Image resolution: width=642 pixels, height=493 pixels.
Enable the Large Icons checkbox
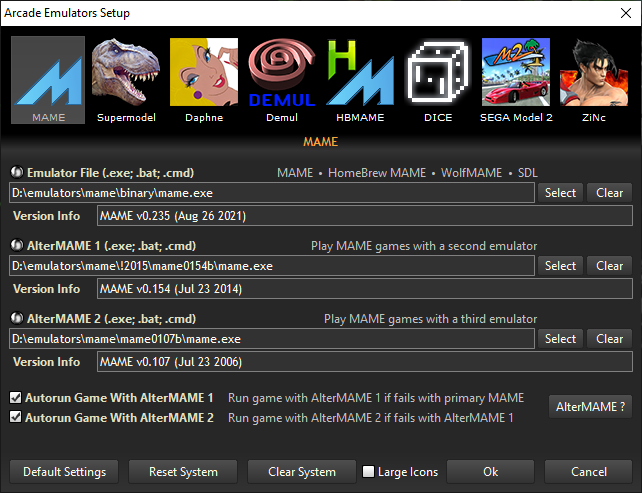[x=369, y=472]
